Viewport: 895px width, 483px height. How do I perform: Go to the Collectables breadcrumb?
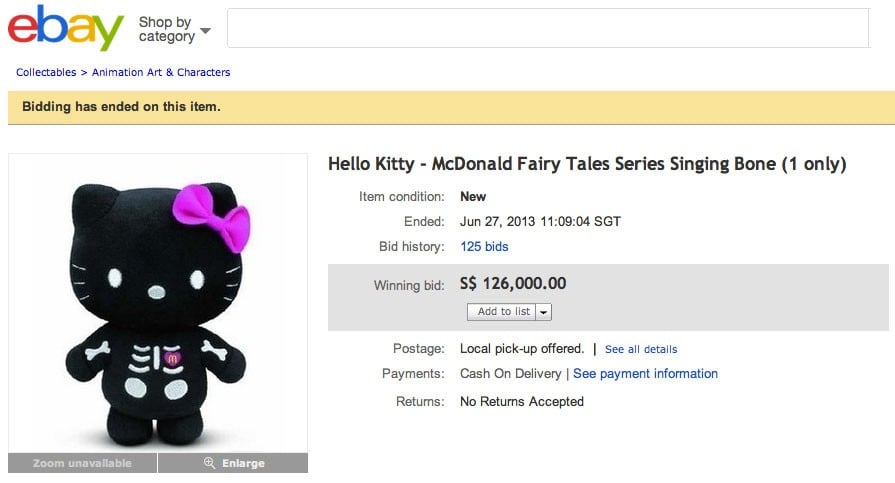46,72
